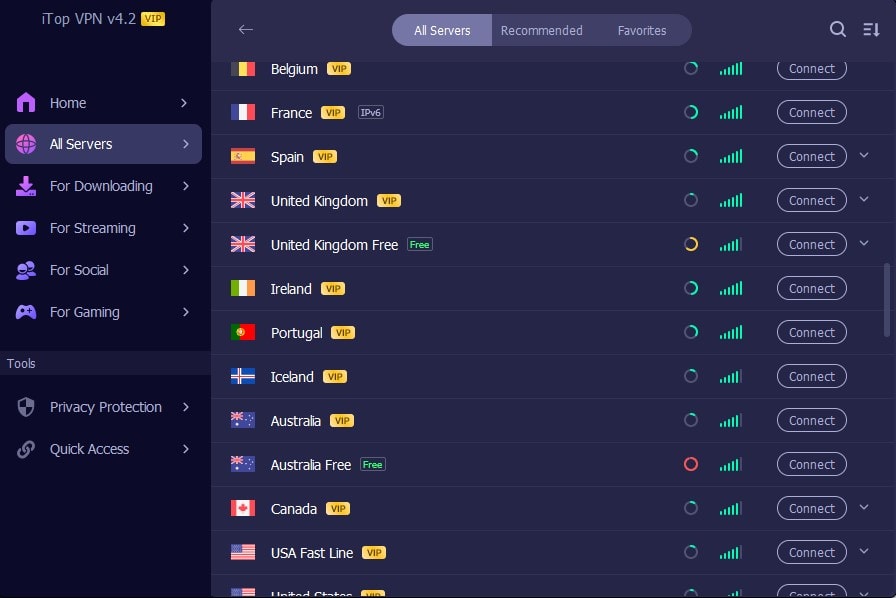
Task: Open the server sorting options icon
Action: tap(868, 30)
